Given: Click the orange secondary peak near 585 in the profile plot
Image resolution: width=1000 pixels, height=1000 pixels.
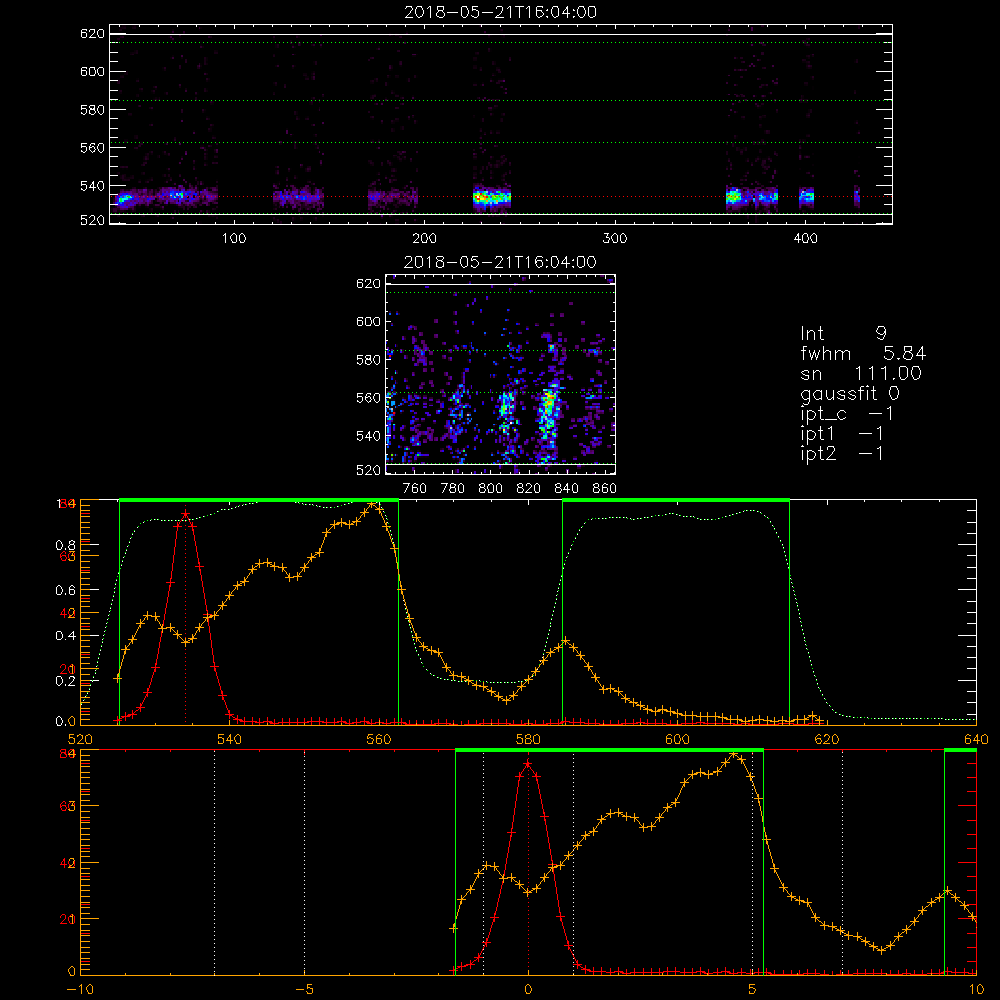Looking at the screenshot, I should 564,641.
